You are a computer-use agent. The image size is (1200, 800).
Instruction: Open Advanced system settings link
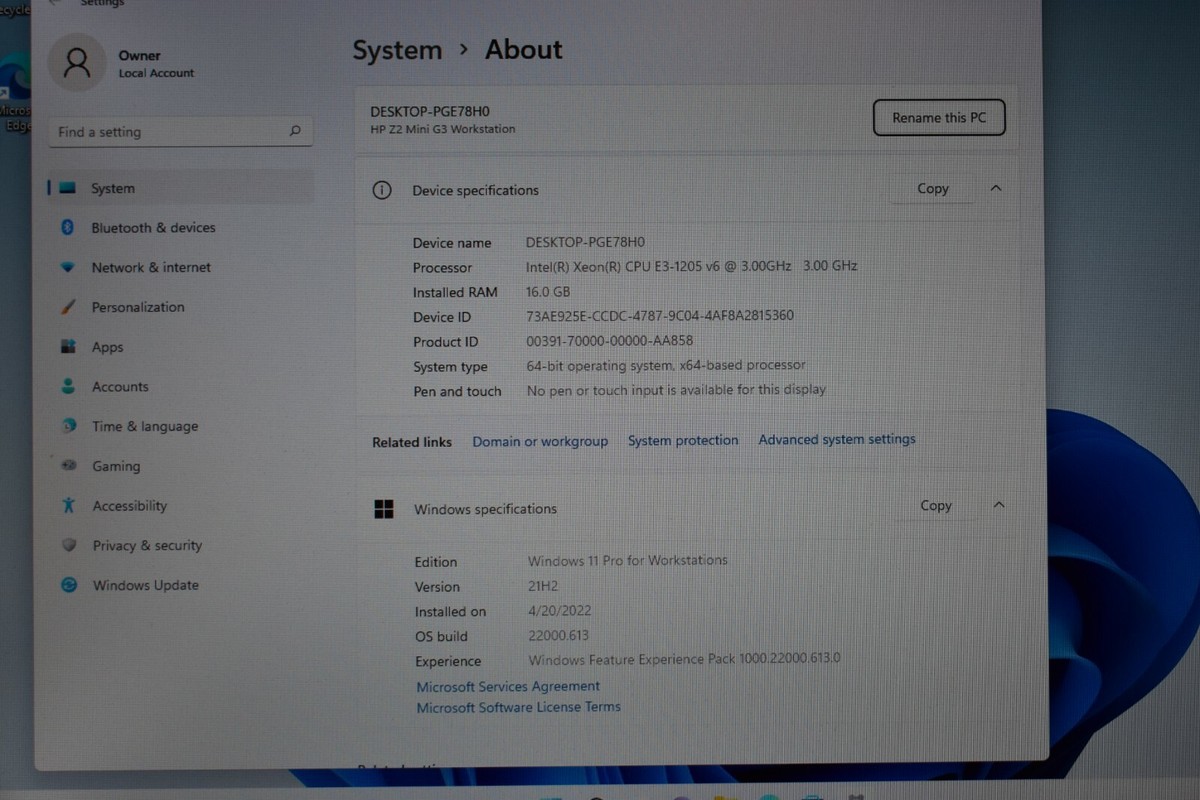click(837, 439)
